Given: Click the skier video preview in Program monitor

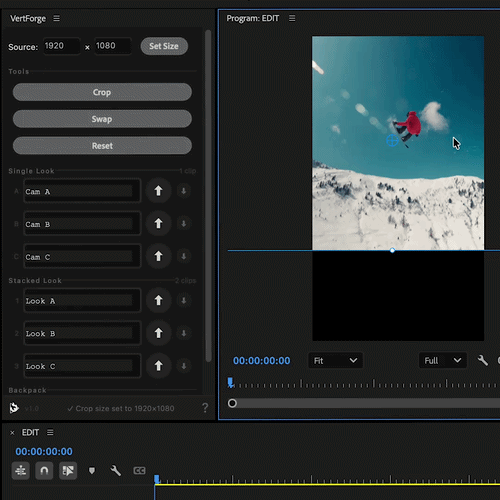Looking at the screenshot, I should tap(398, 143).
